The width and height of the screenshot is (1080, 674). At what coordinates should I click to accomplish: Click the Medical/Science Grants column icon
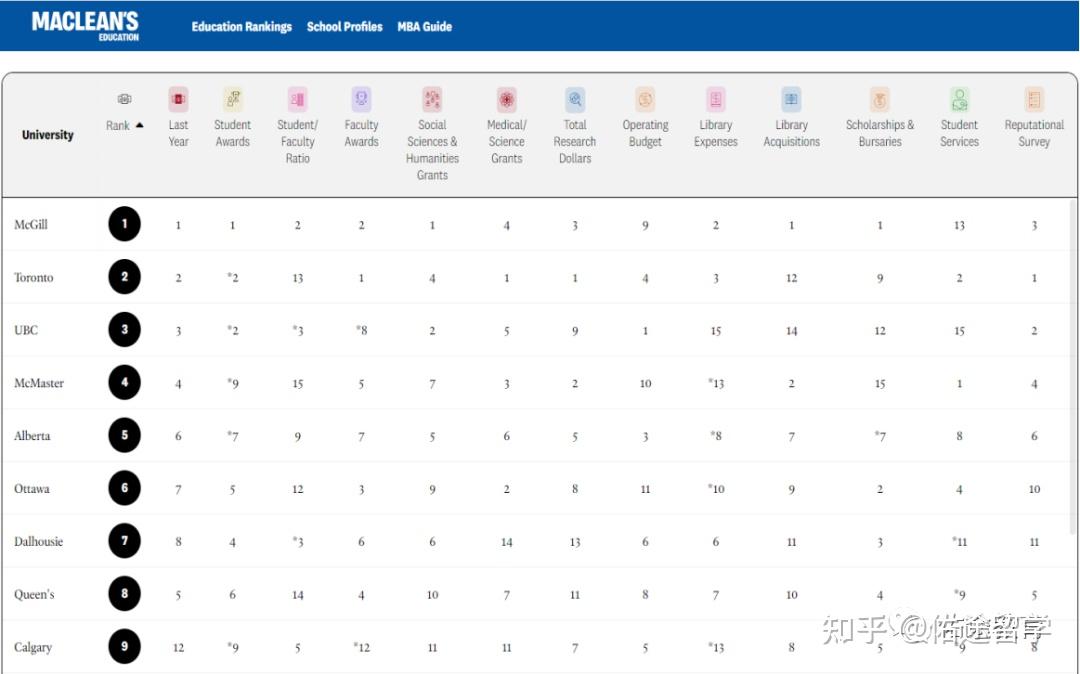(x=506, y=99)
